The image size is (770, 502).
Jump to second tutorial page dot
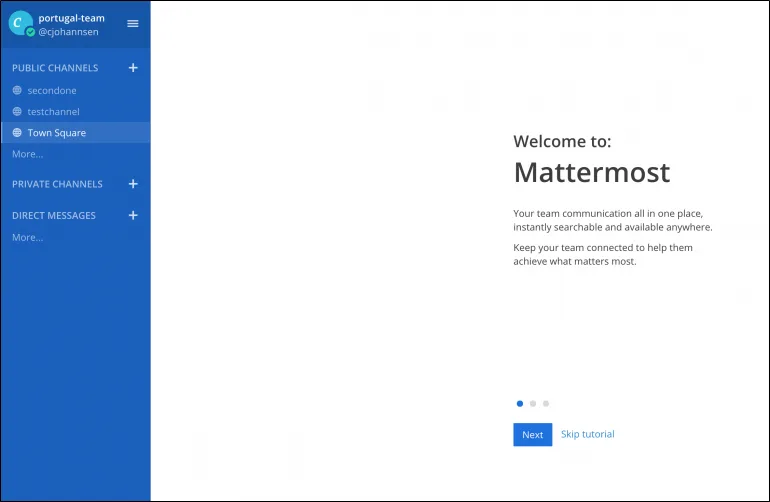[533, 404]
